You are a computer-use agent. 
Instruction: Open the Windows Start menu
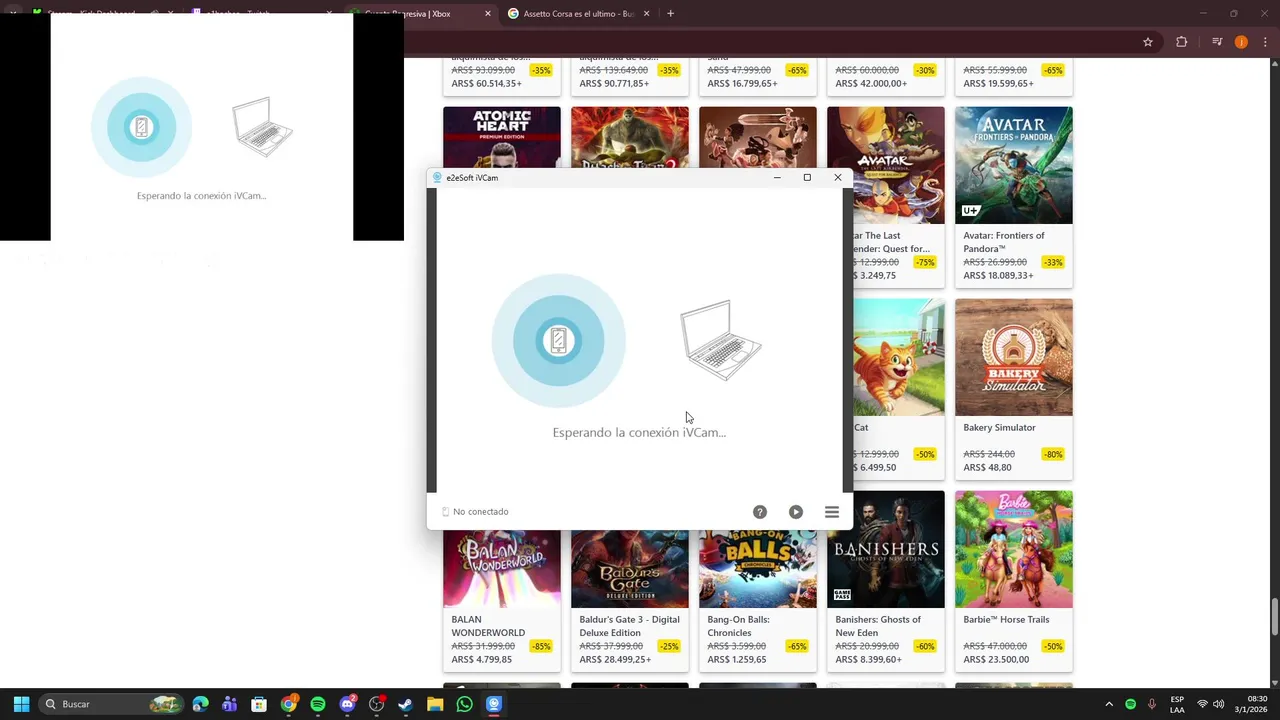coord(21,704)
